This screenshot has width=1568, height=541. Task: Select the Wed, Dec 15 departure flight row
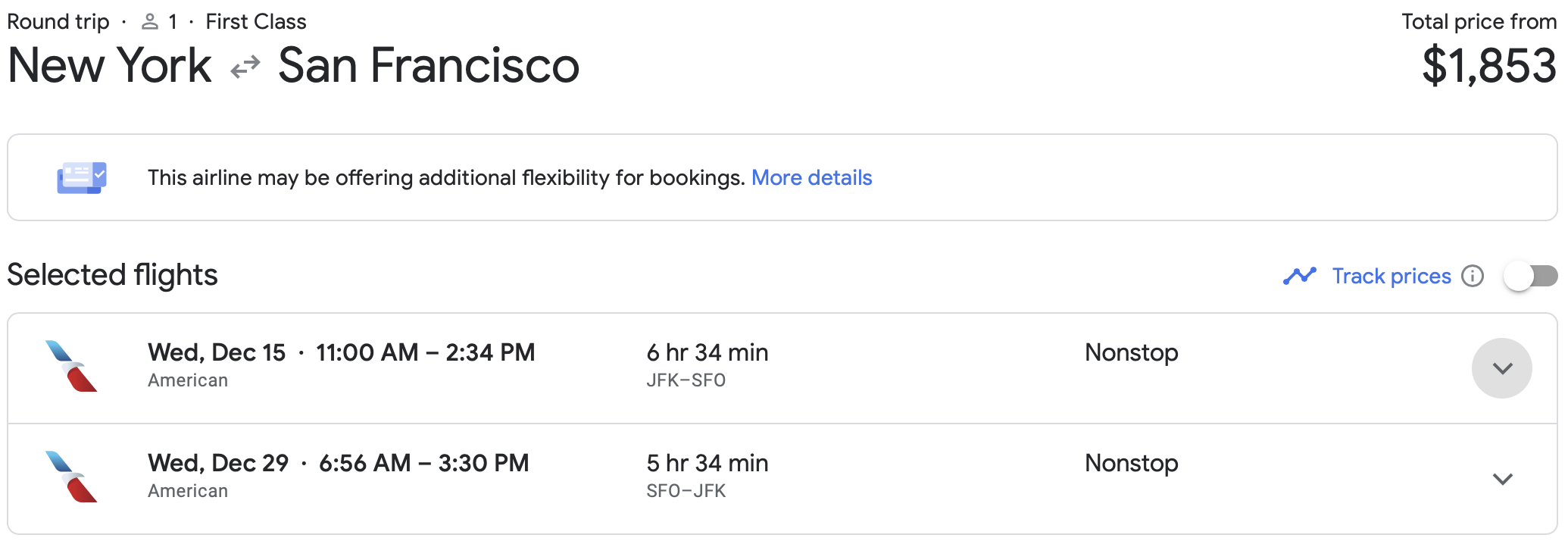(782, 368)
